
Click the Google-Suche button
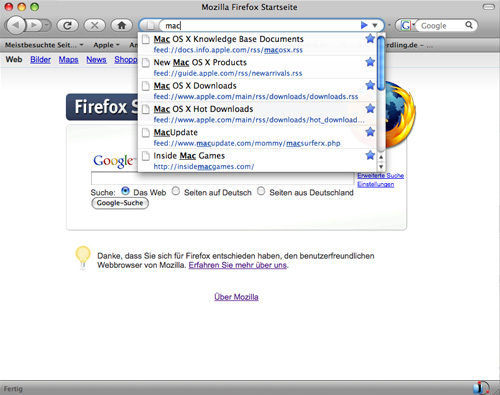[x=120, y=203]
